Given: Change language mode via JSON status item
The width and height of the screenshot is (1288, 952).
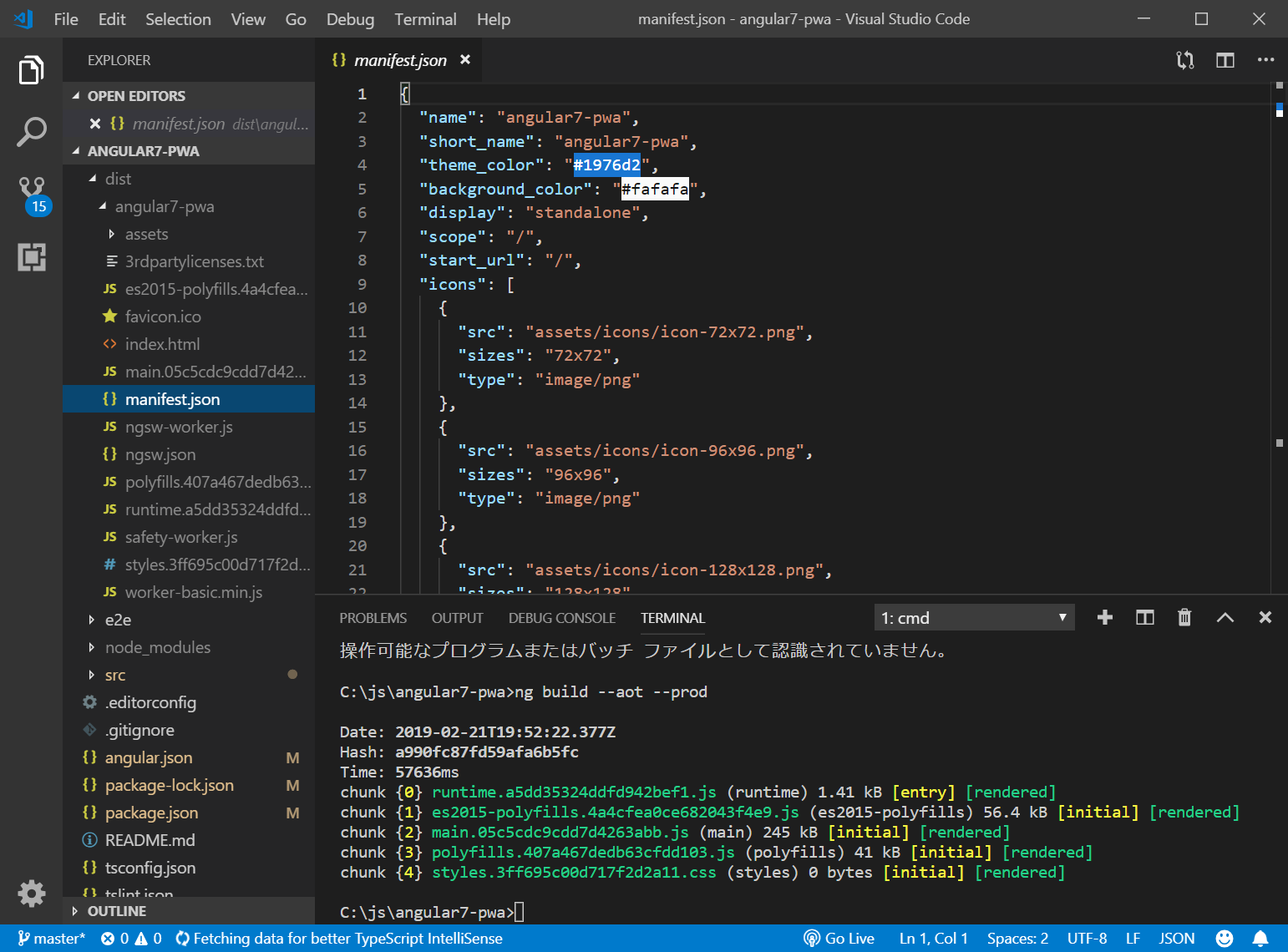Looking at the screenshot, I should [1176, 939].
